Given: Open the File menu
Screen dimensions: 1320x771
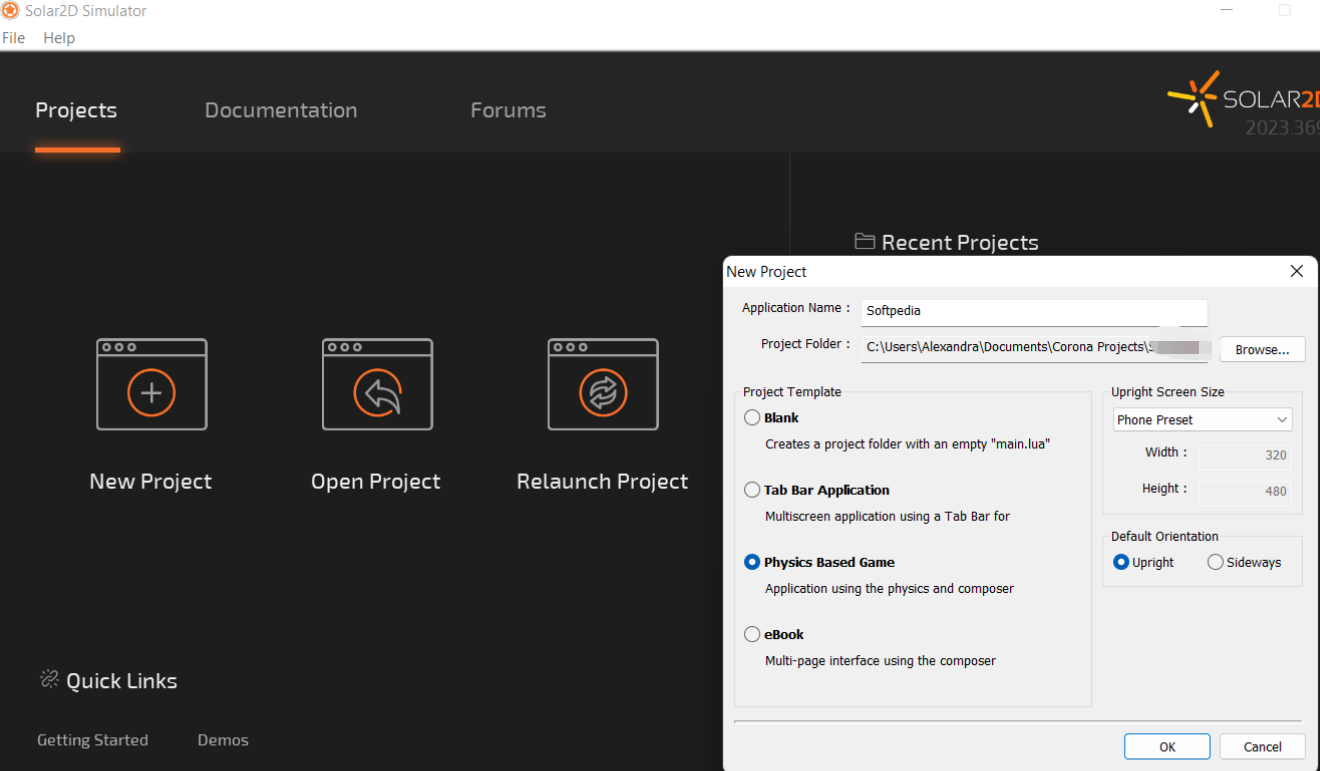Looking at the screenshot, I should [x=14, y=38].
